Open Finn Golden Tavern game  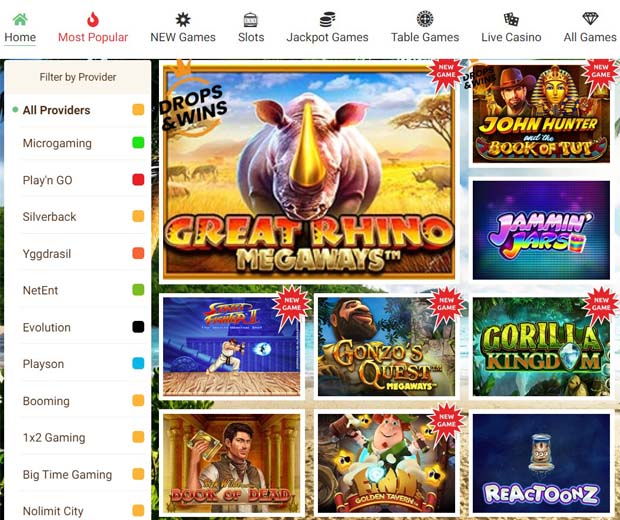(386, 463)
